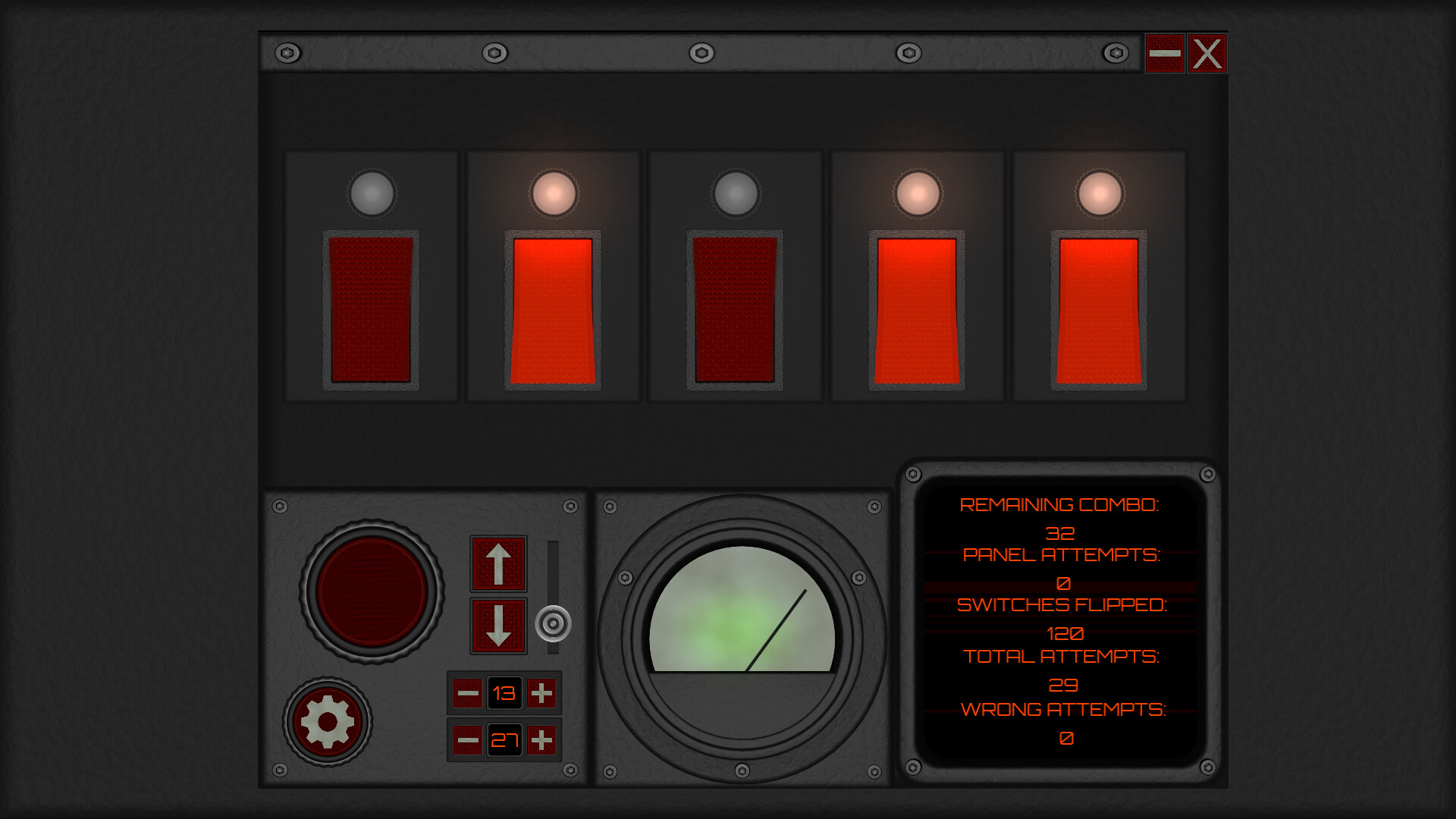Screen dimensions: 1456x819
Task: Click the number field showing 27
Action: point(504,740)
